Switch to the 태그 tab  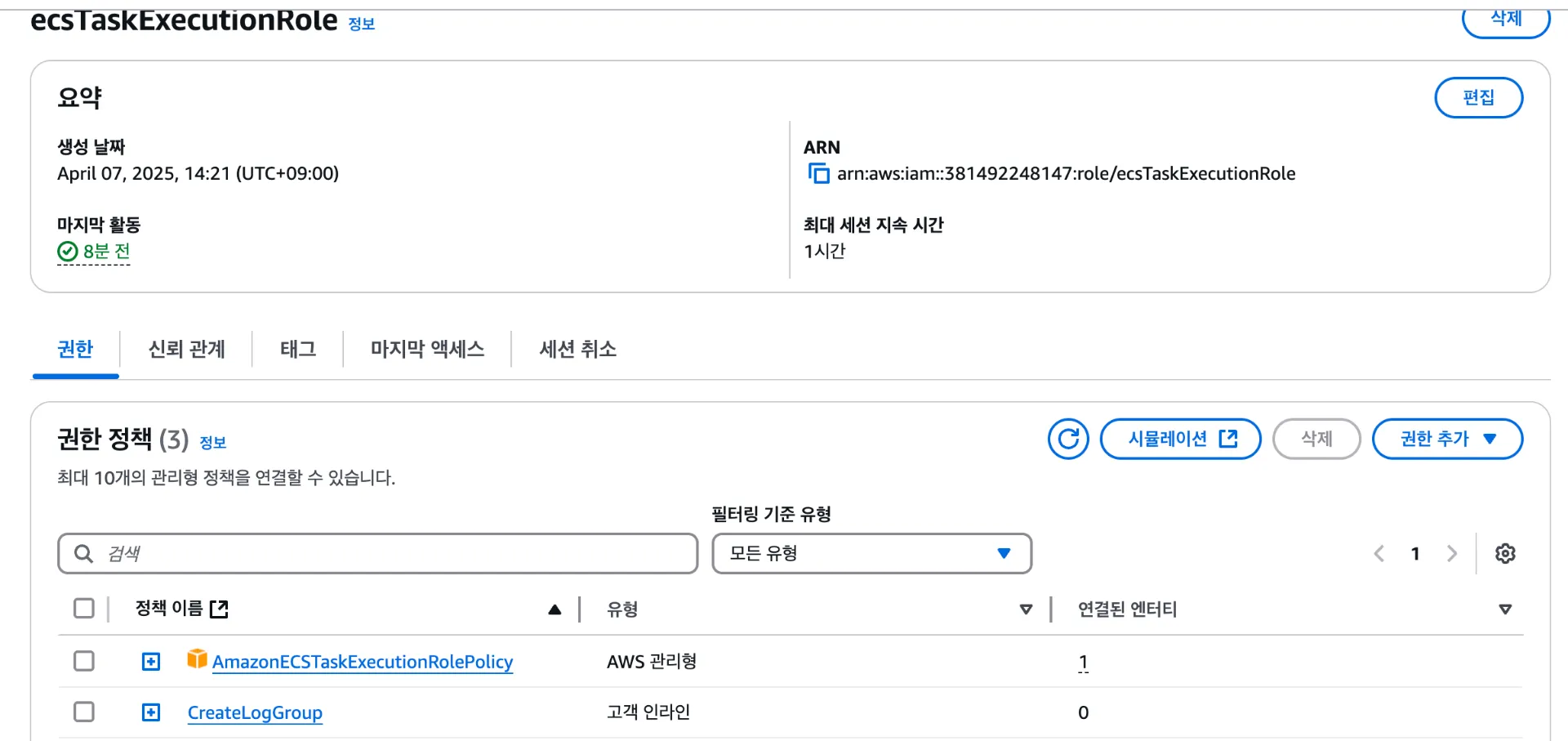[x=298, y=350]
